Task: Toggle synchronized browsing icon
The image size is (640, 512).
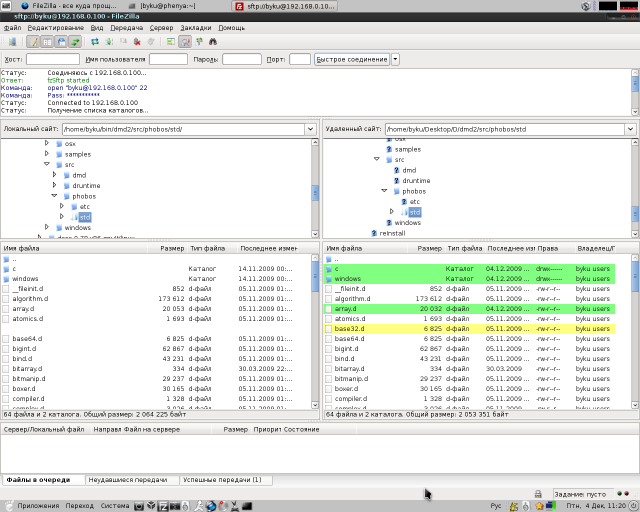Action: click(x=199, y=42)
